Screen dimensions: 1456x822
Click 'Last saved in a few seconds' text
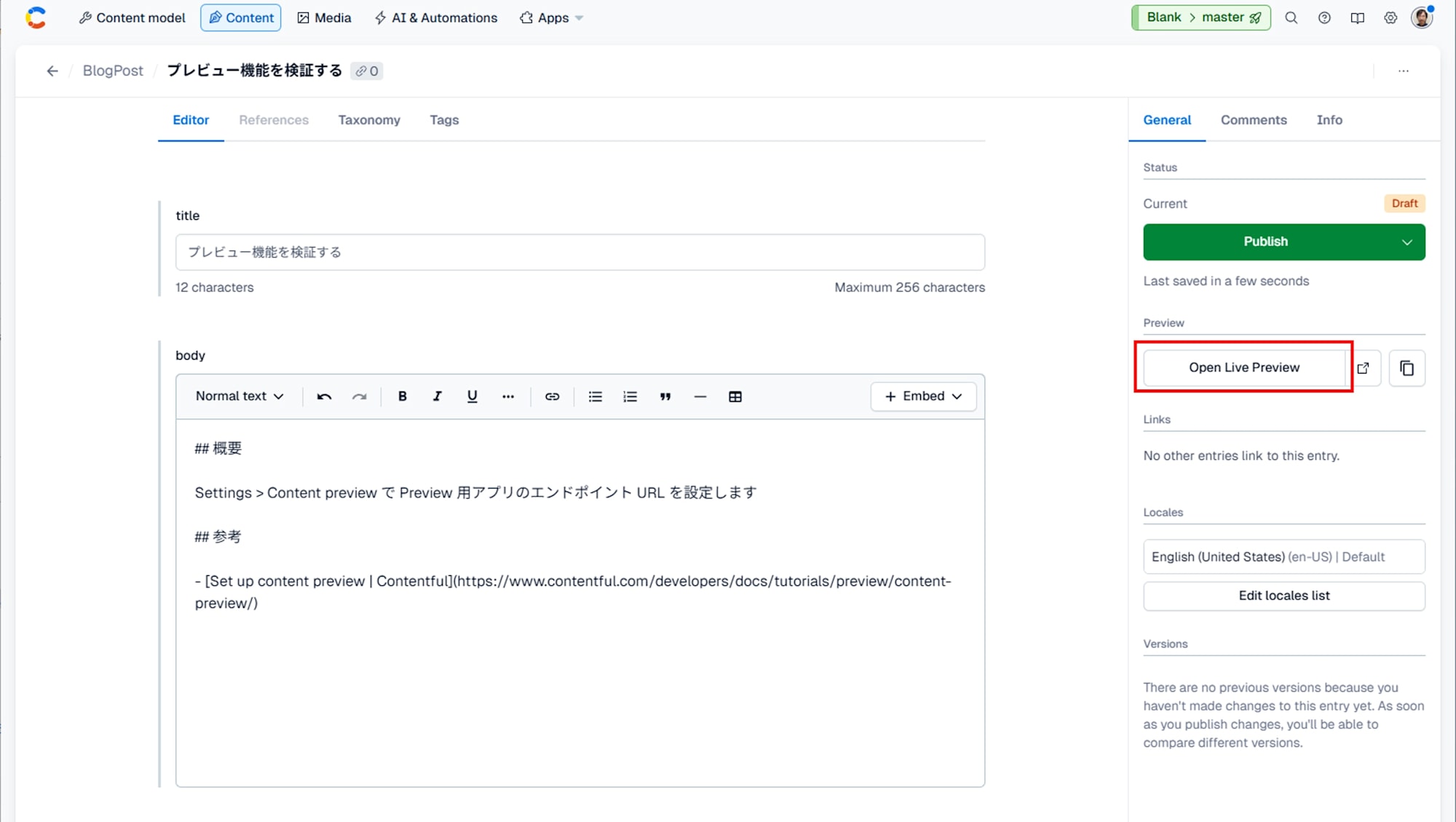1226,281
